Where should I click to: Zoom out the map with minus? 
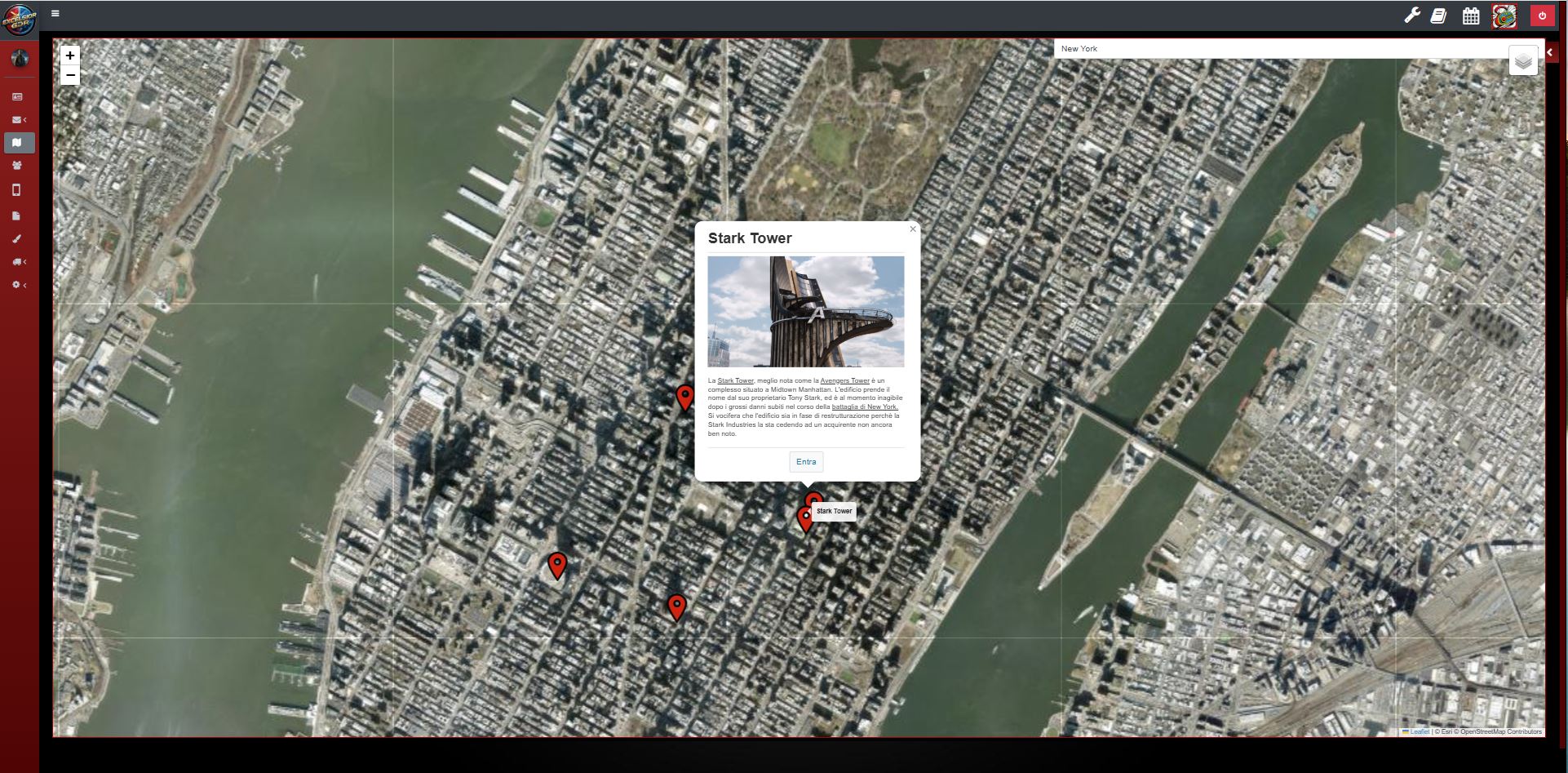pyautogui.click(x=70, y=76)
